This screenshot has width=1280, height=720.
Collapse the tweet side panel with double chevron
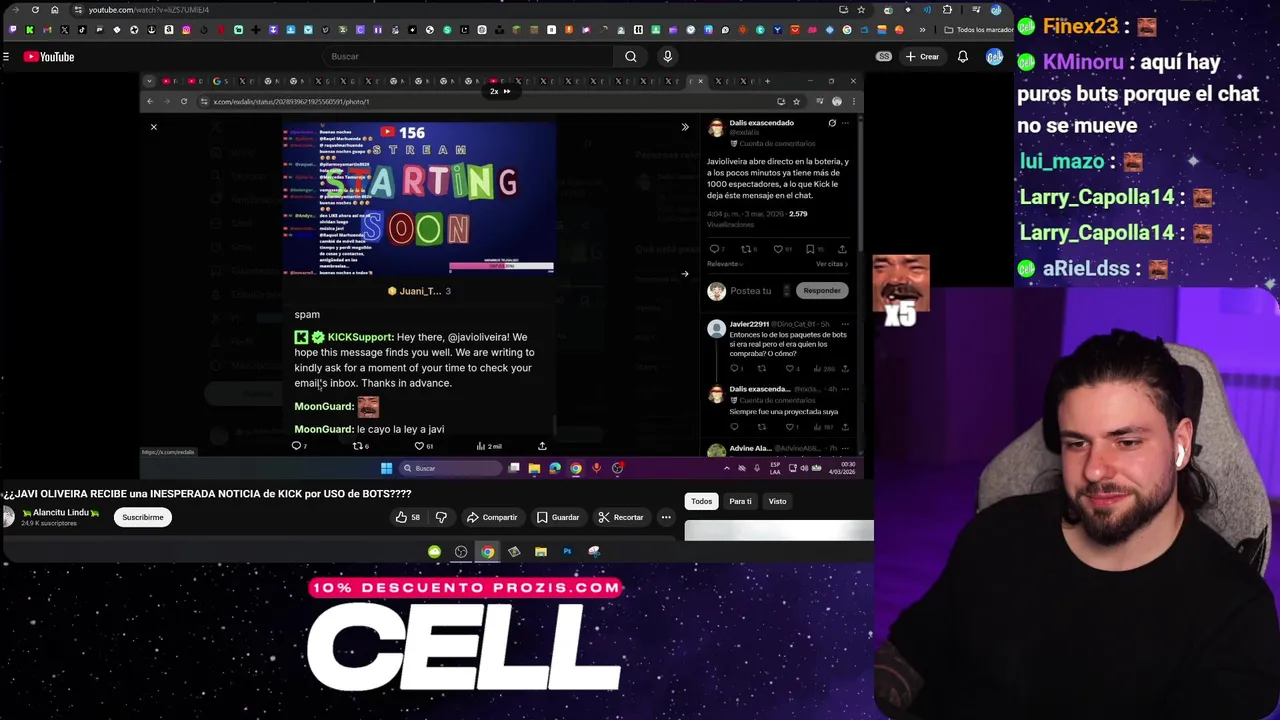click(685, 127)
